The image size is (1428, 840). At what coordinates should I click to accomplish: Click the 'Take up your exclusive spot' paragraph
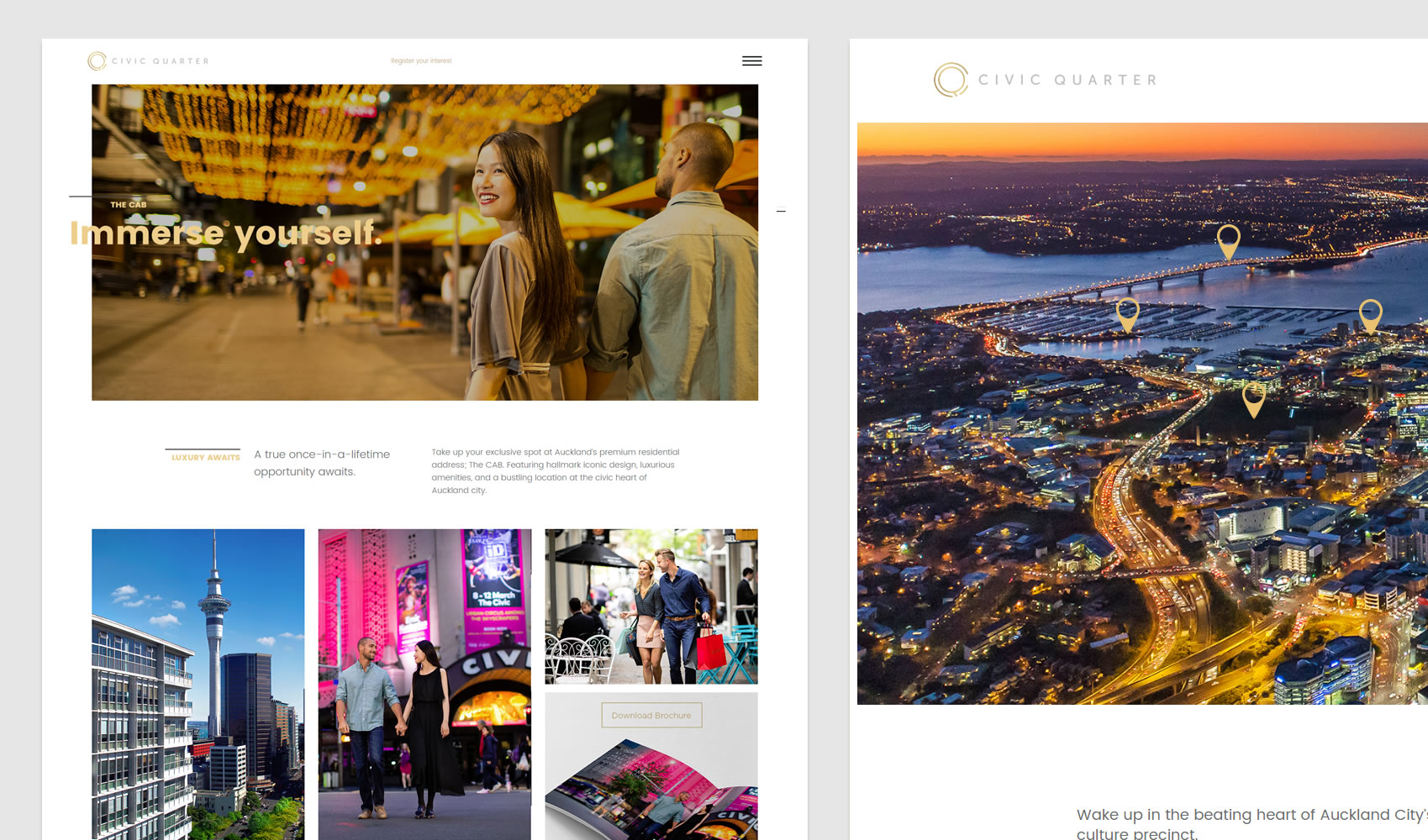click(x=556, y=471)
